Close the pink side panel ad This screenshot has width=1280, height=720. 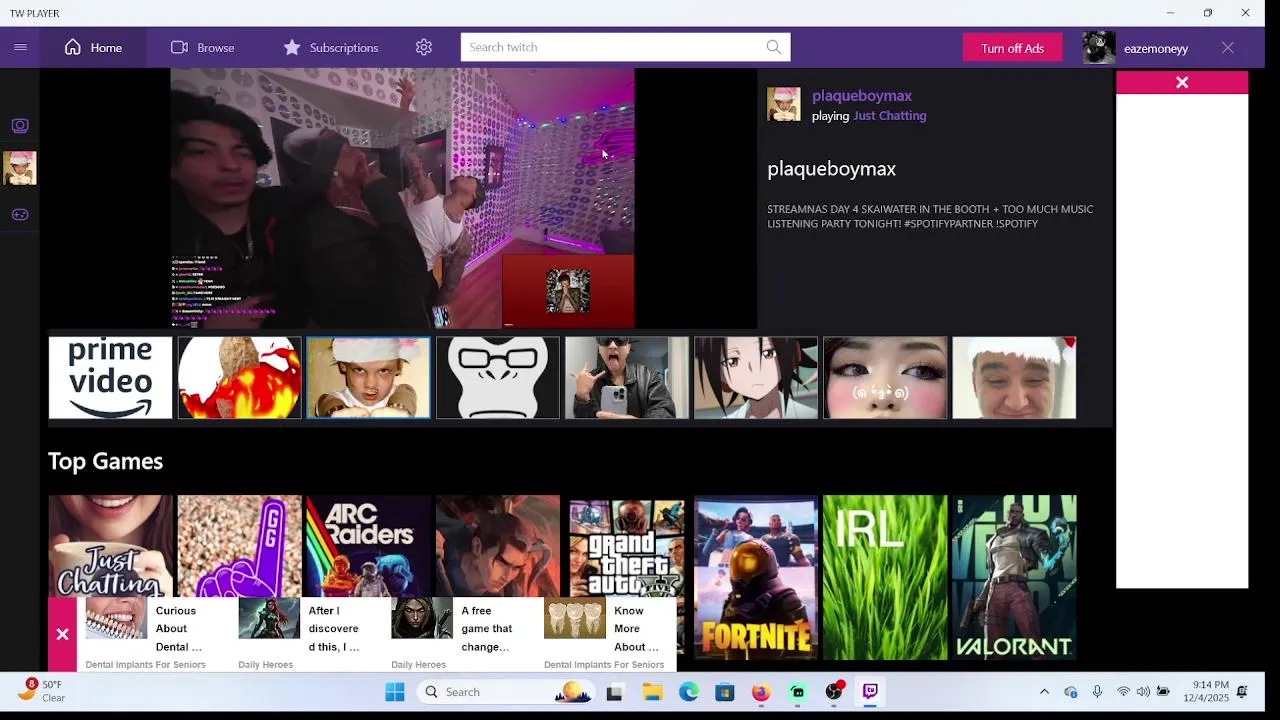point(1182,83)
